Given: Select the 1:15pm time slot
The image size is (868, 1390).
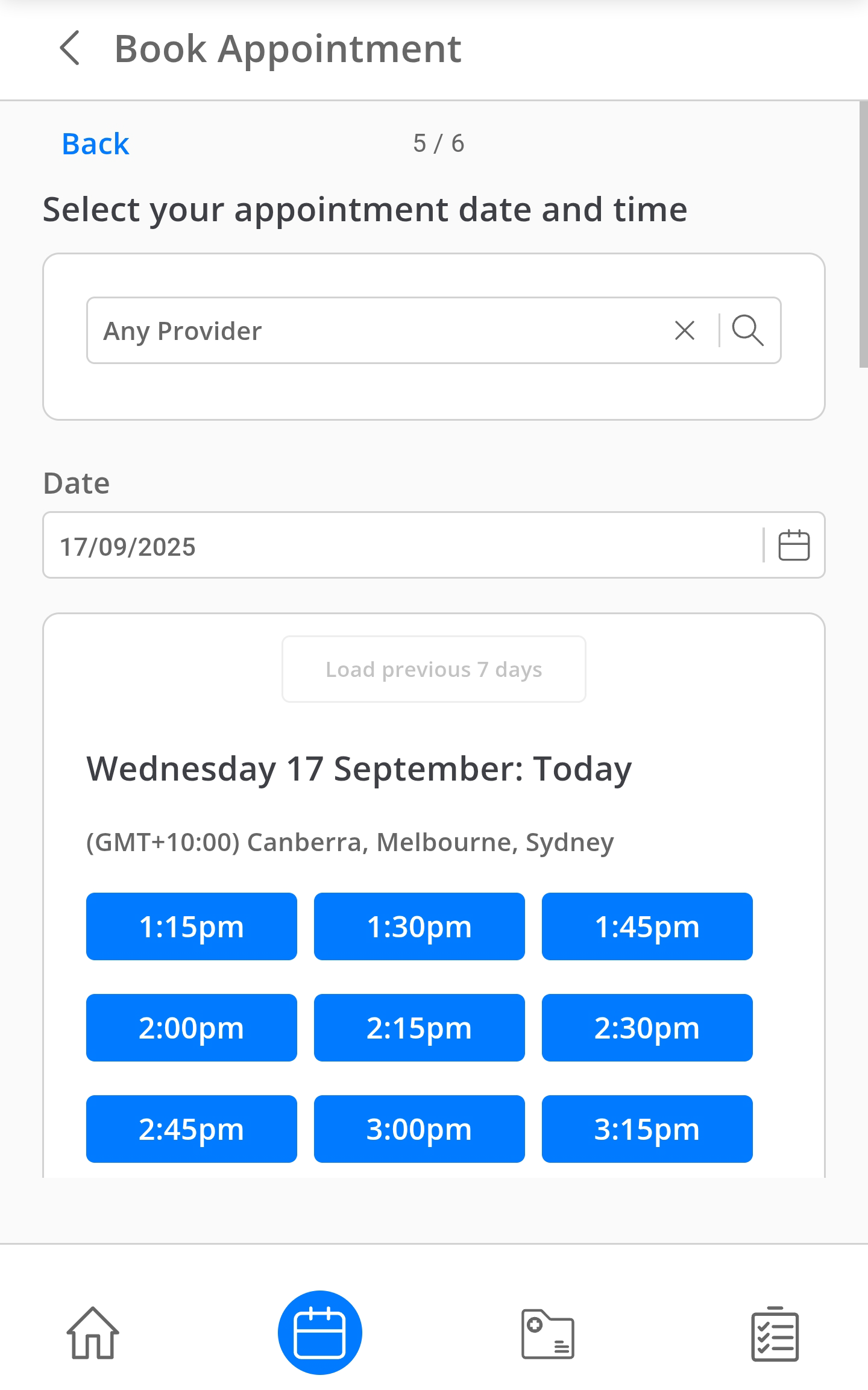Looking at the screenshot, I should 192,926.
